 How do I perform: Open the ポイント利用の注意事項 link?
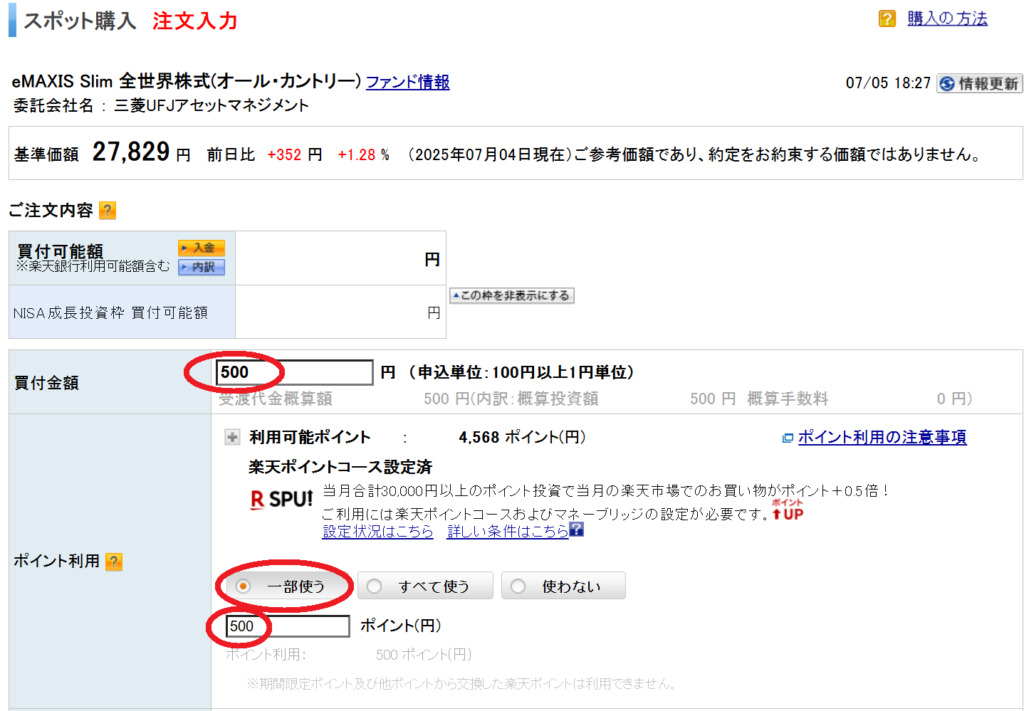(882, 437)
